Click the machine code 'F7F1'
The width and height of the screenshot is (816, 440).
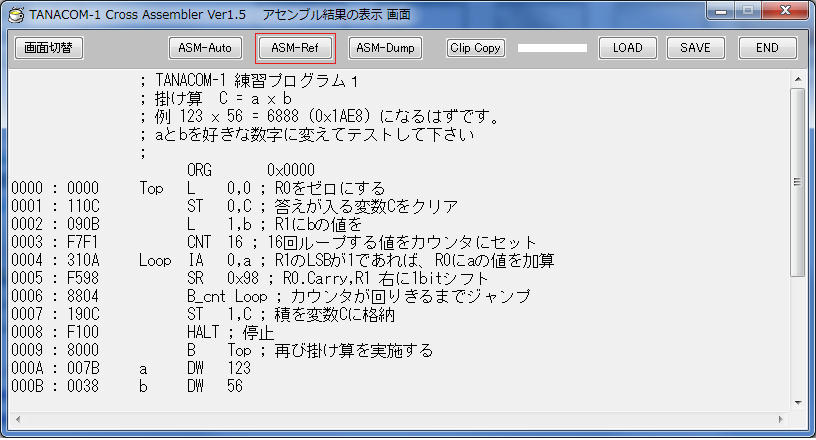click(83, 242)
